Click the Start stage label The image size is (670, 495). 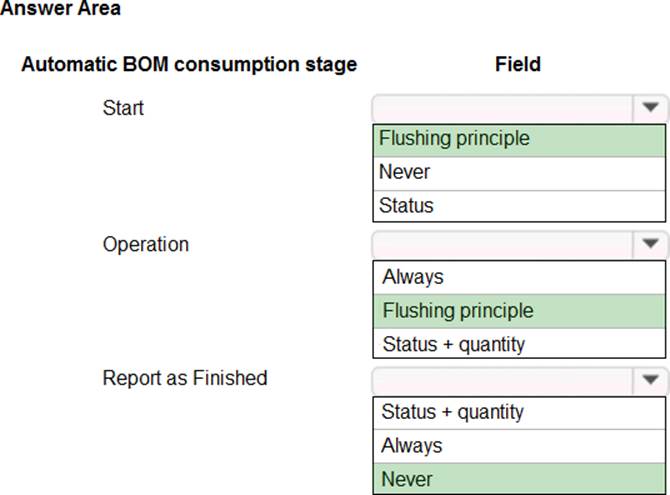click(123, 108)
